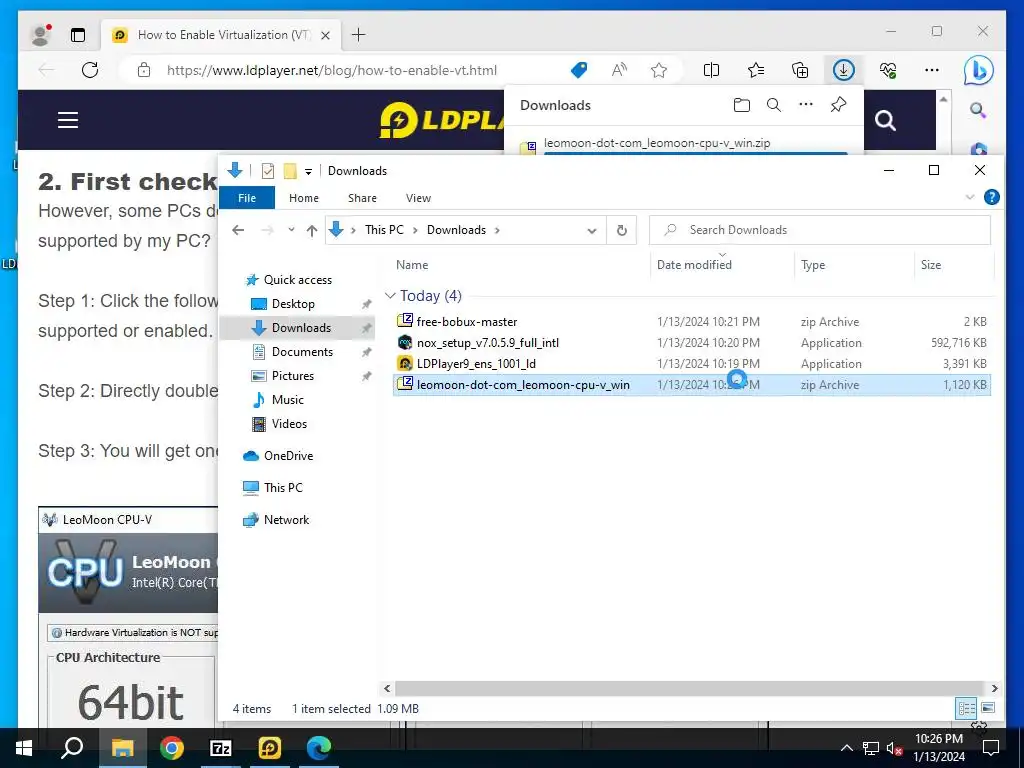
Task: Select leomoon-dot-com_leomoon-cpu-v_win file in Explorer
Action: click(692, 385)
